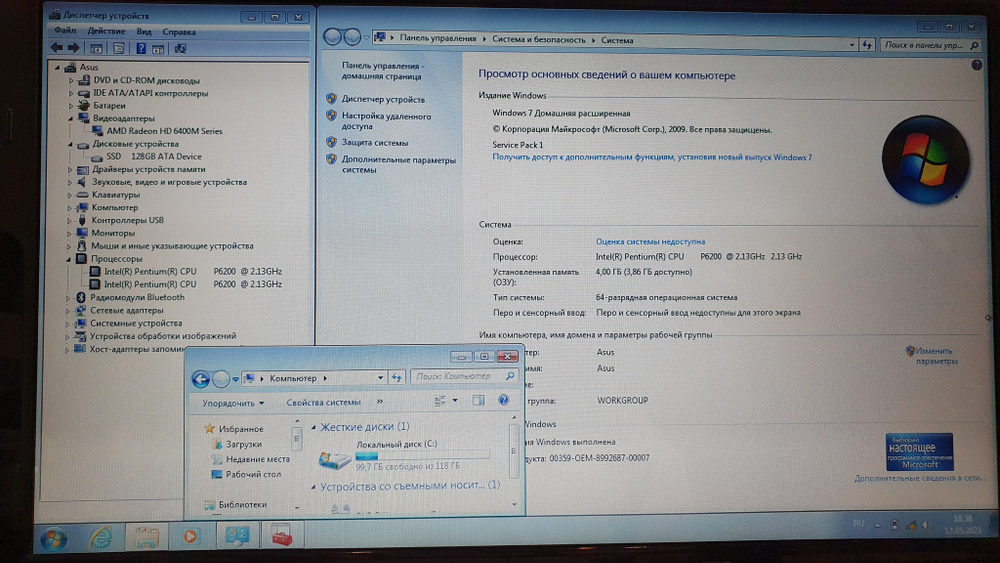Screen dimensions: 1000x563
Task: Open Диспетчер устройств link in System sidebar
Action: click(x=383, y=99)
